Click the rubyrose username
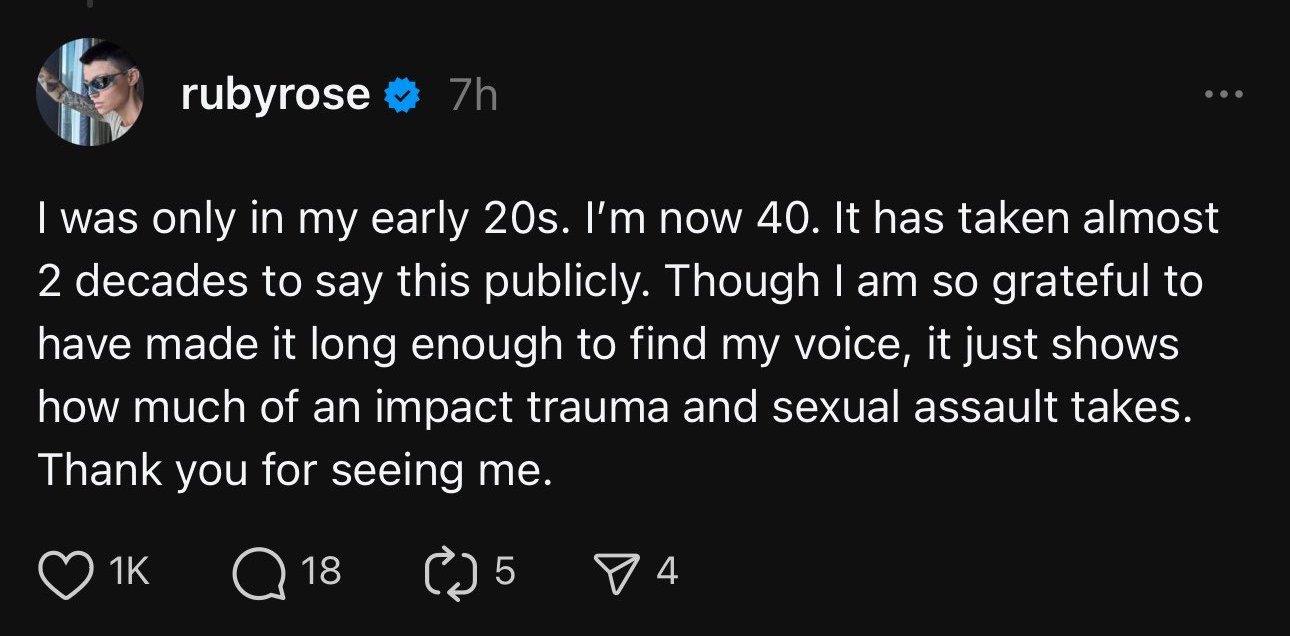This screenshot has width=1290, height=636. 276,95
